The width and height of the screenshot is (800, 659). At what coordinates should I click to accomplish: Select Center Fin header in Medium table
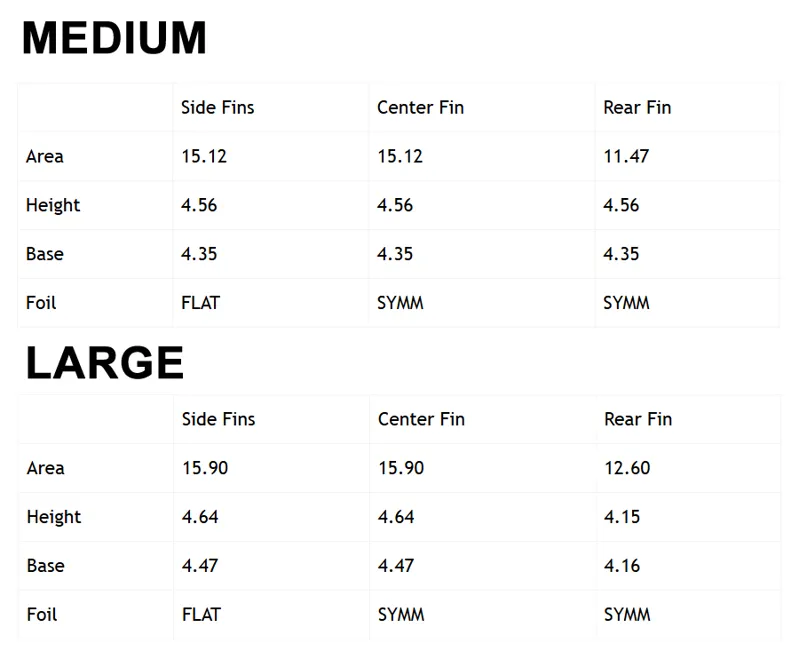[420, 108]
